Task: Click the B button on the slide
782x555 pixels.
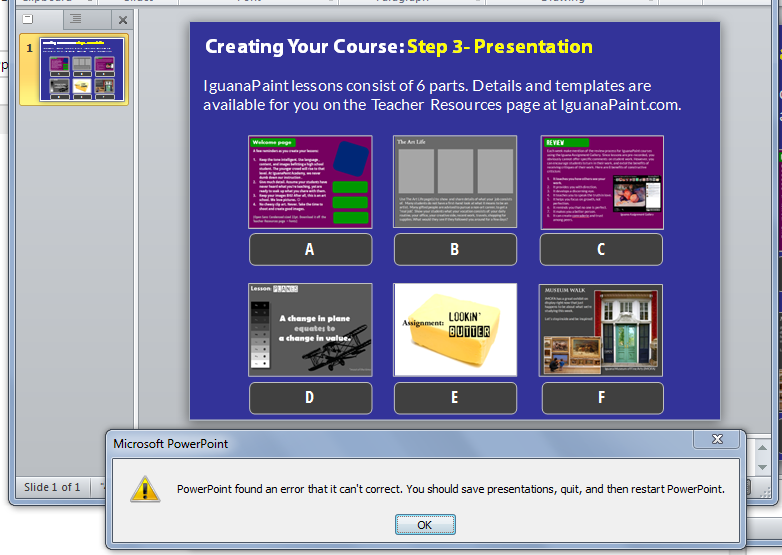Action: point(455,249)
